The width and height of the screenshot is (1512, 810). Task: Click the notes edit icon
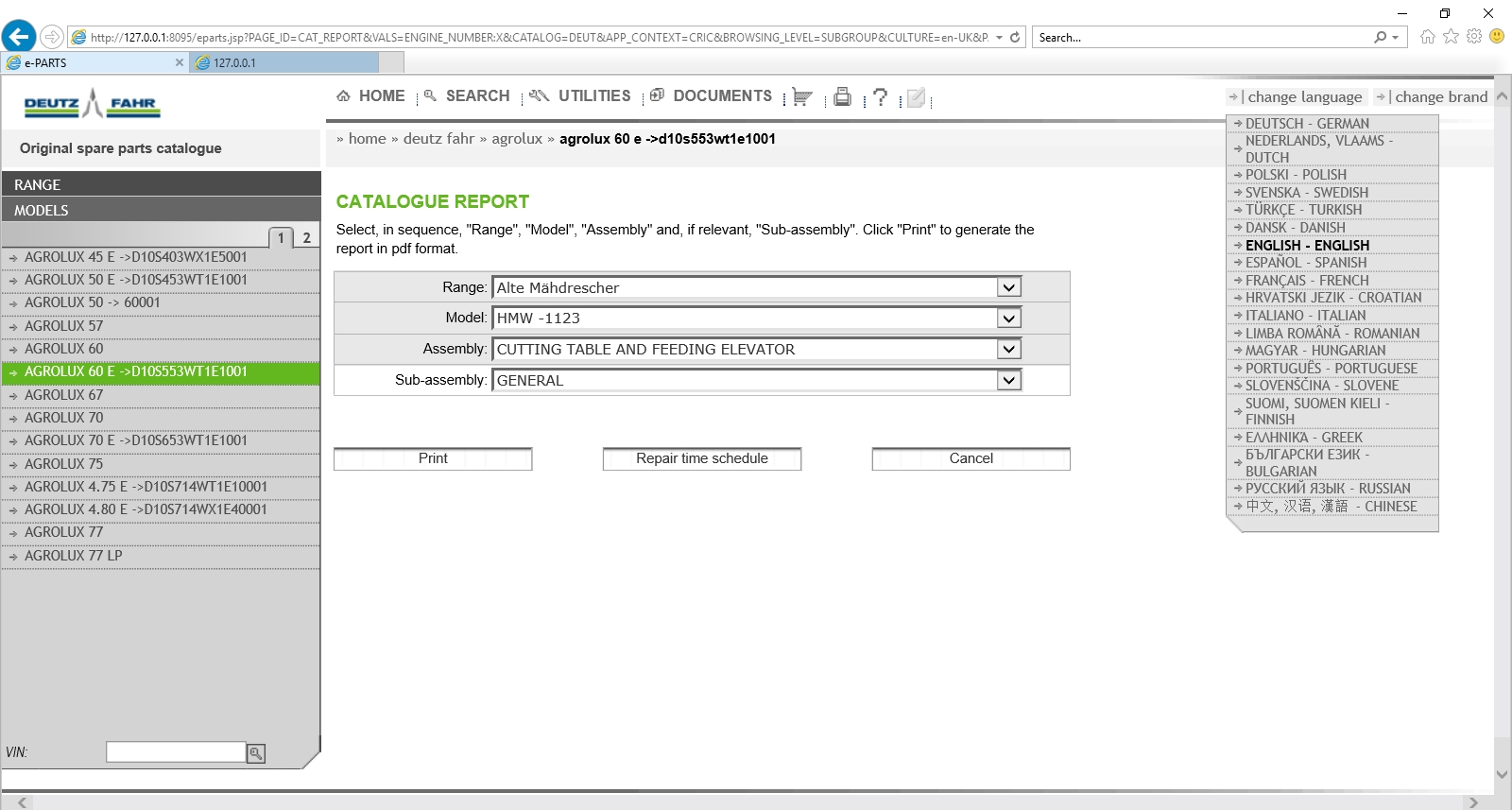point(916,97)
